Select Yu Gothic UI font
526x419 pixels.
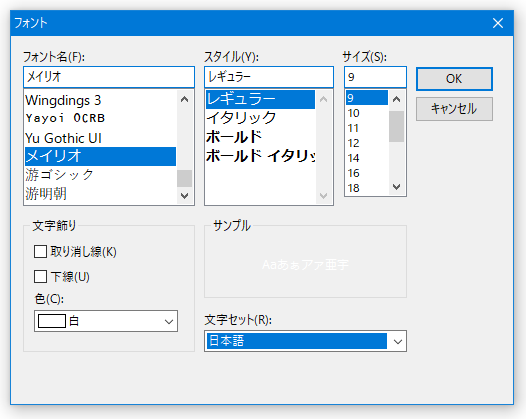[100, 138]
